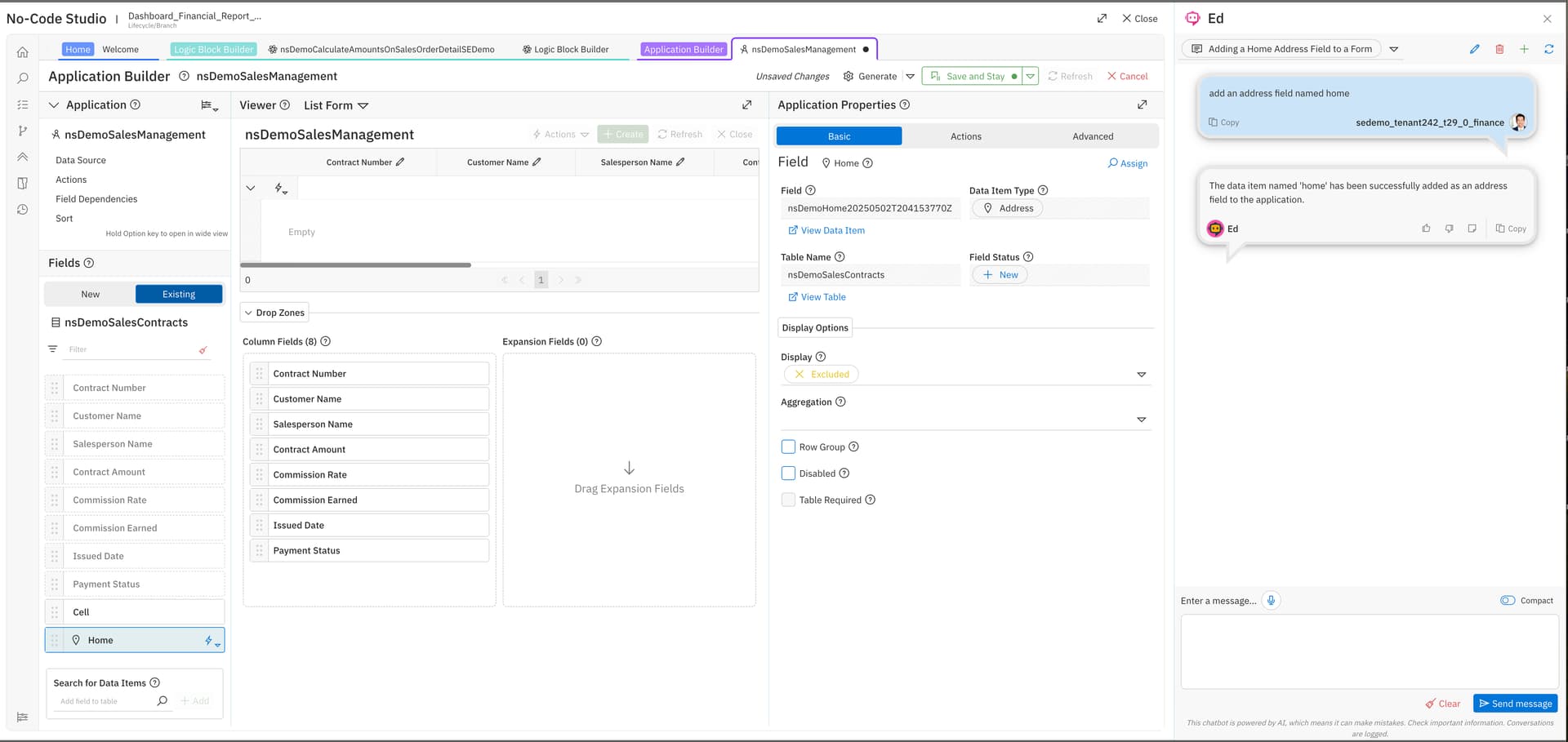Click the book icon in left sidebar

(x=23, y=183)
